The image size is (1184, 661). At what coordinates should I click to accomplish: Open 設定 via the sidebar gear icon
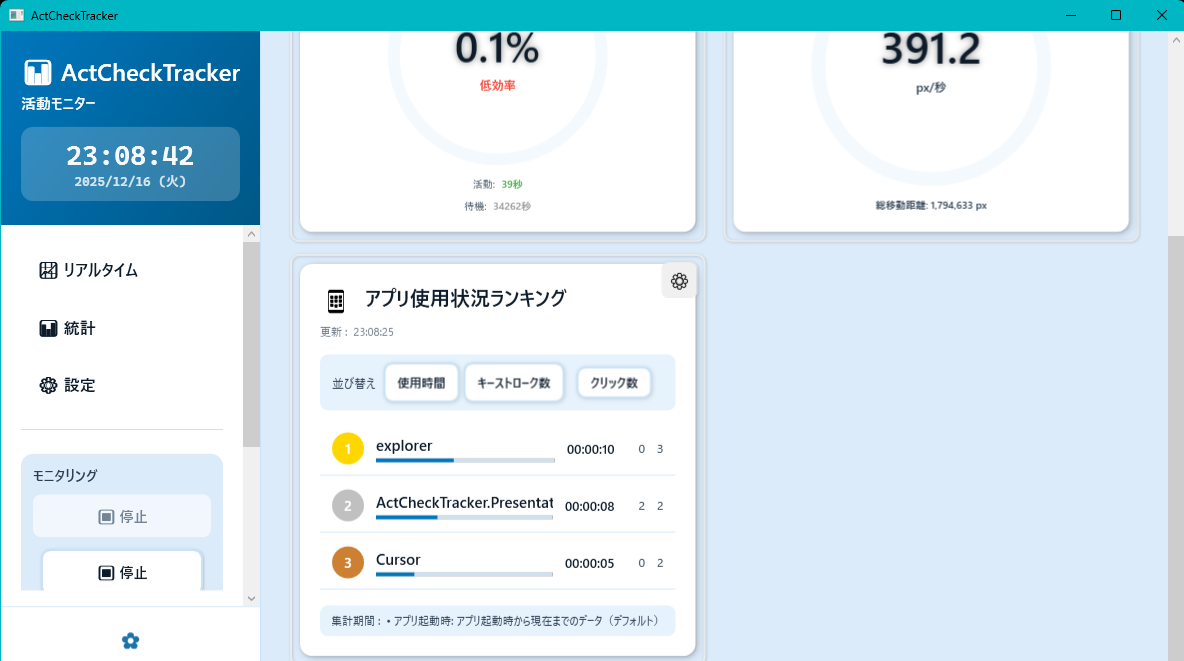pyautogui.click(x=47, y=384)
